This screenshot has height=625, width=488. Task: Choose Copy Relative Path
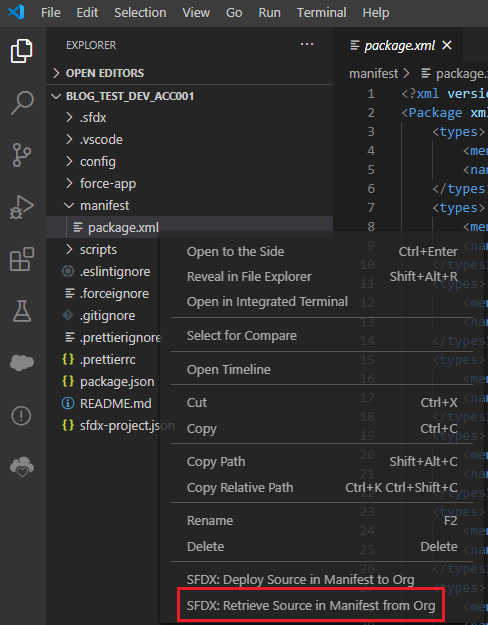point(322,487)
